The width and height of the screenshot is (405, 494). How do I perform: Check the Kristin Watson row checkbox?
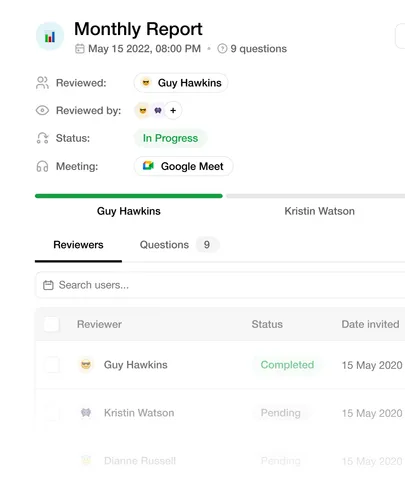point(52,413)
